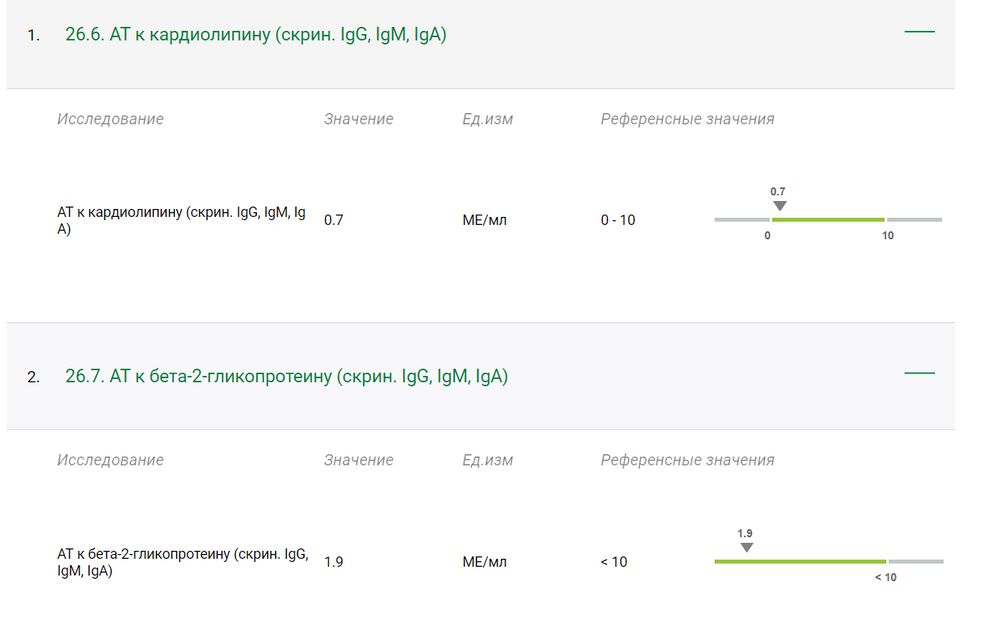This screenshot has height=635, width=1000.
Task: Click the бета-2-гликопротеину result value 1.9
Action: pyautogui.click(x=334, y=562)
